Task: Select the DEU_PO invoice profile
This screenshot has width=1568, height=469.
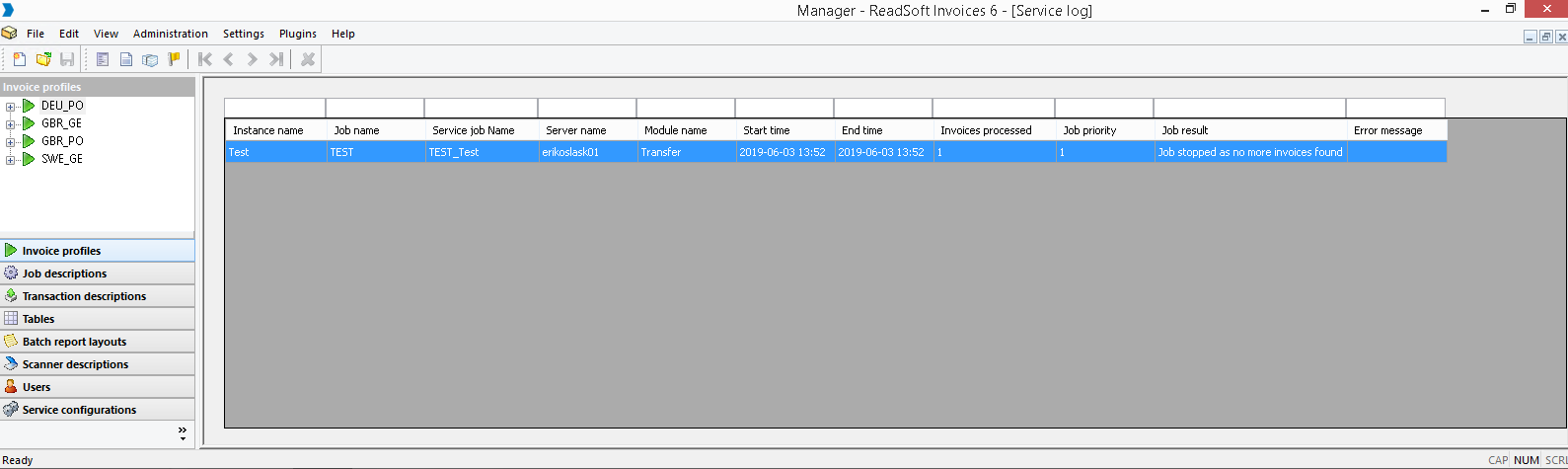Action: click(62, 106)
